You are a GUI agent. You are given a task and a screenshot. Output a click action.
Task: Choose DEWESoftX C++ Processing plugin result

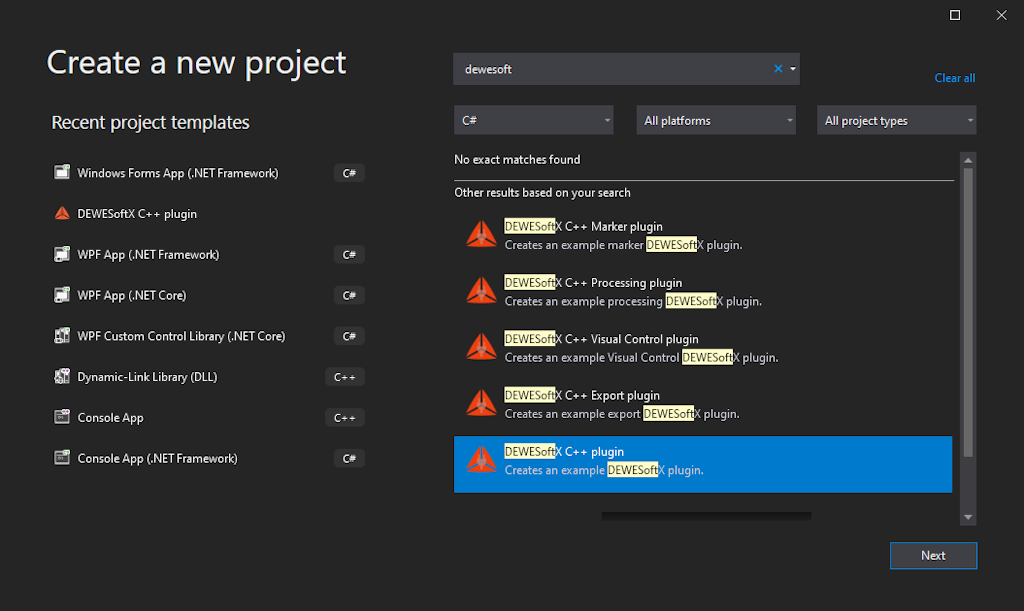pos(703,292)
